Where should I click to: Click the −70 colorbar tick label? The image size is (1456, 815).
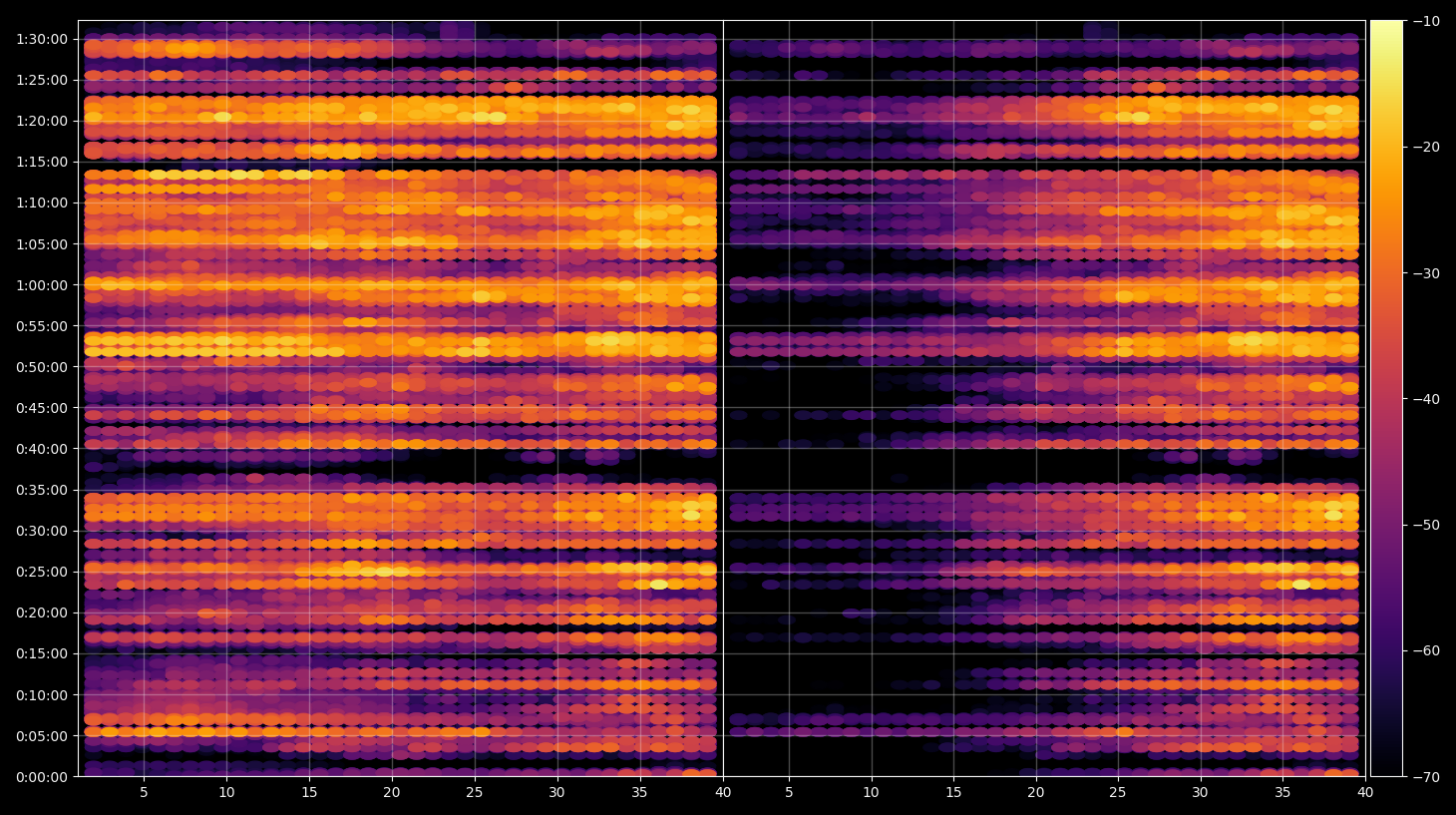pos(1426,777)
